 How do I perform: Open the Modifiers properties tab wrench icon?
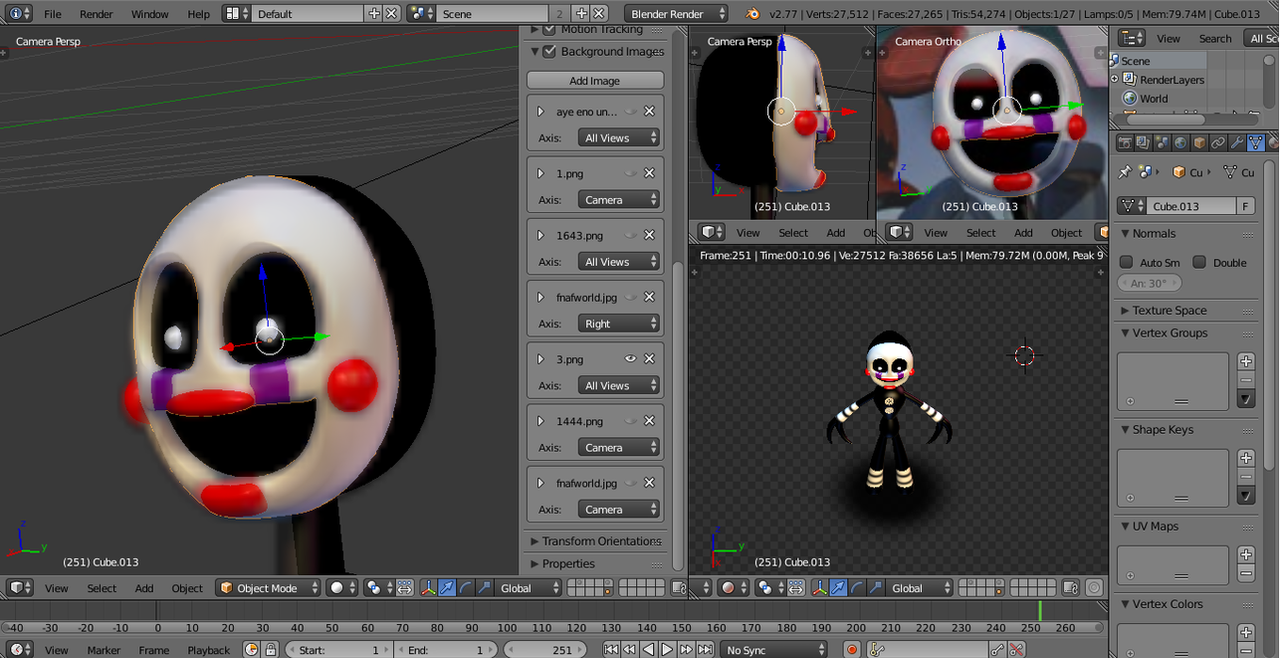click(1237, 143)
